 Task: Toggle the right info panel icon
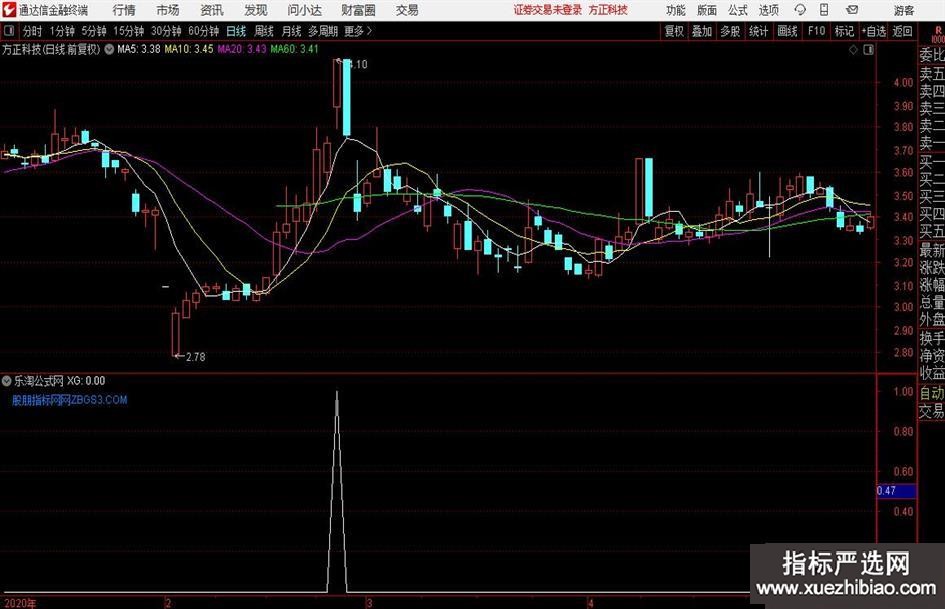tap(868, 50)
